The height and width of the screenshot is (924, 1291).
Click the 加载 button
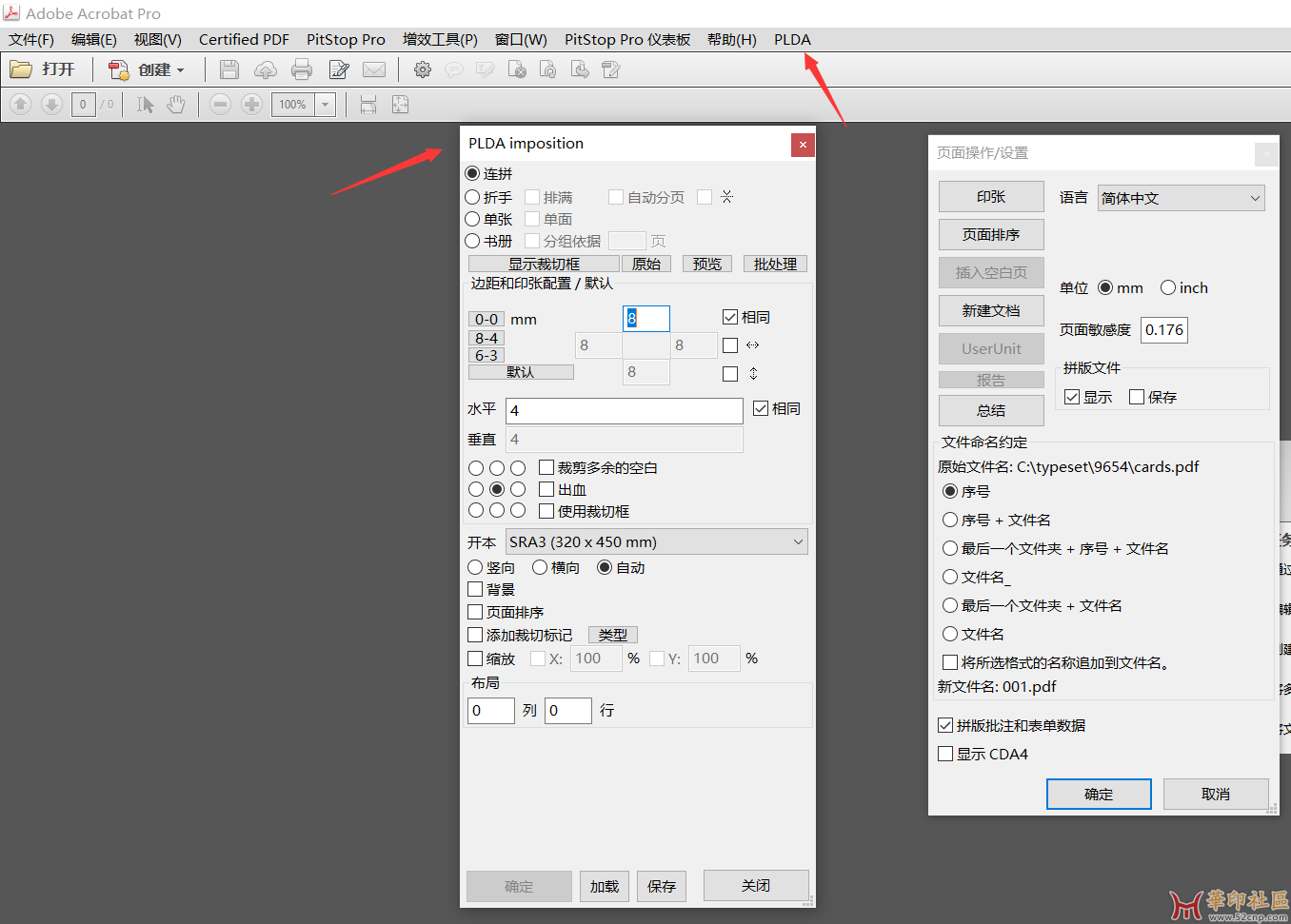(x=605, y=886)
